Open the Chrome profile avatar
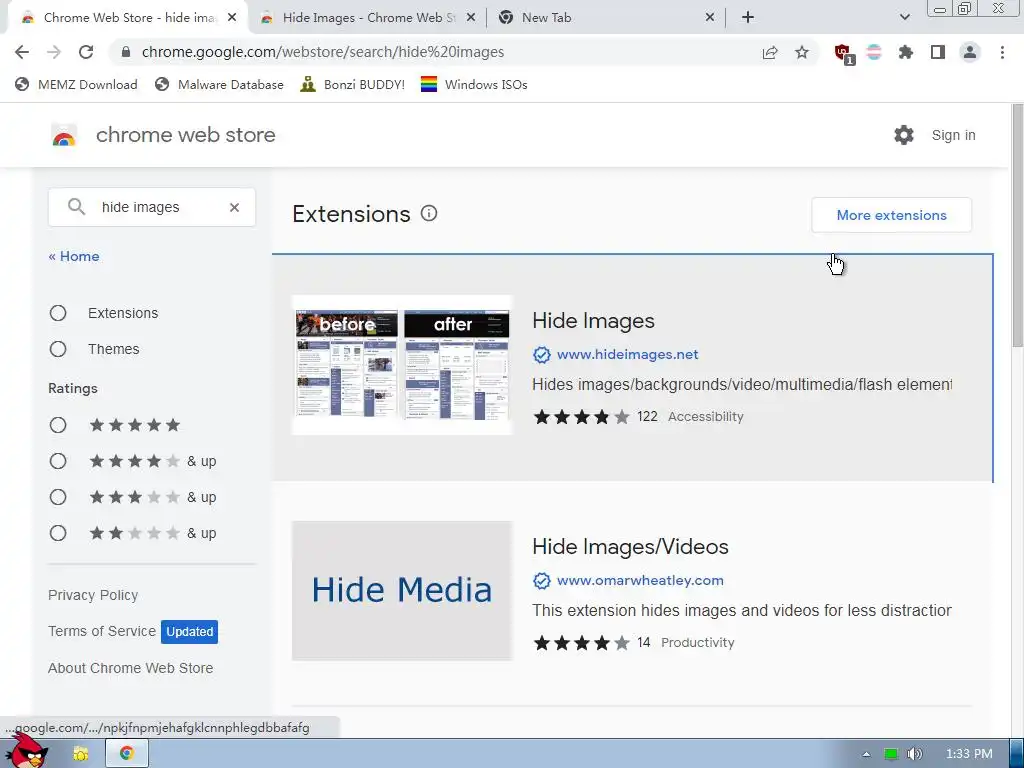Screen dimensions: 1024x768 pos(970,52)
